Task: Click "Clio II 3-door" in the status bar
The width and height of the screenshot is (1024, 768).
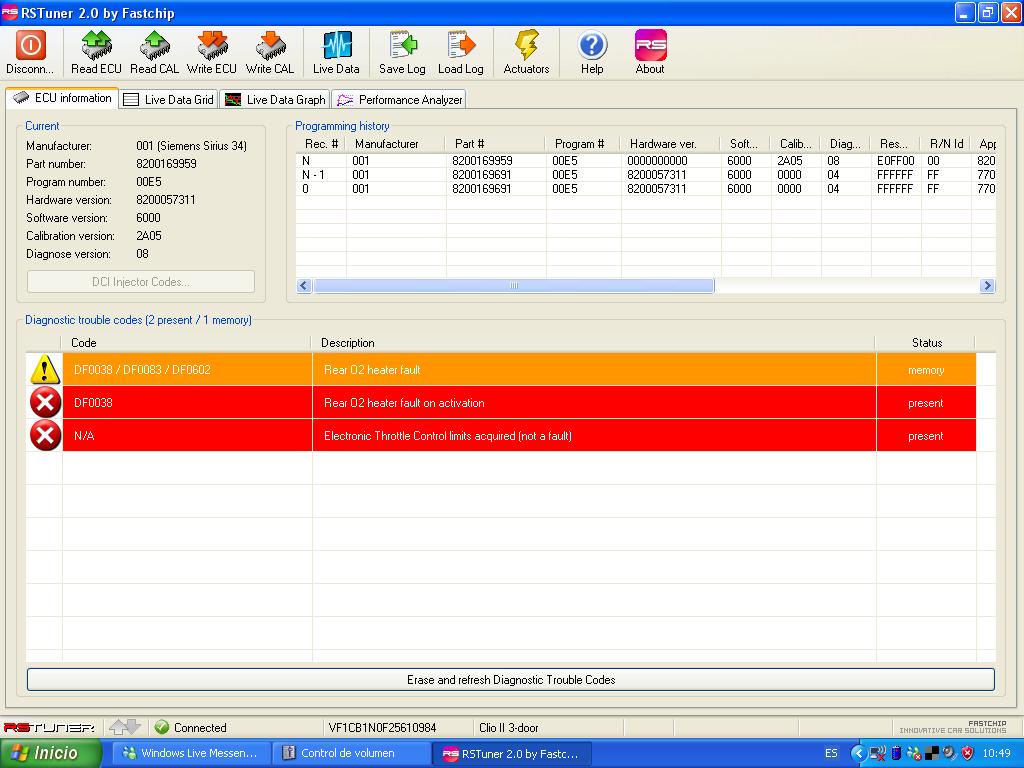Action: [x=509, y=728]
